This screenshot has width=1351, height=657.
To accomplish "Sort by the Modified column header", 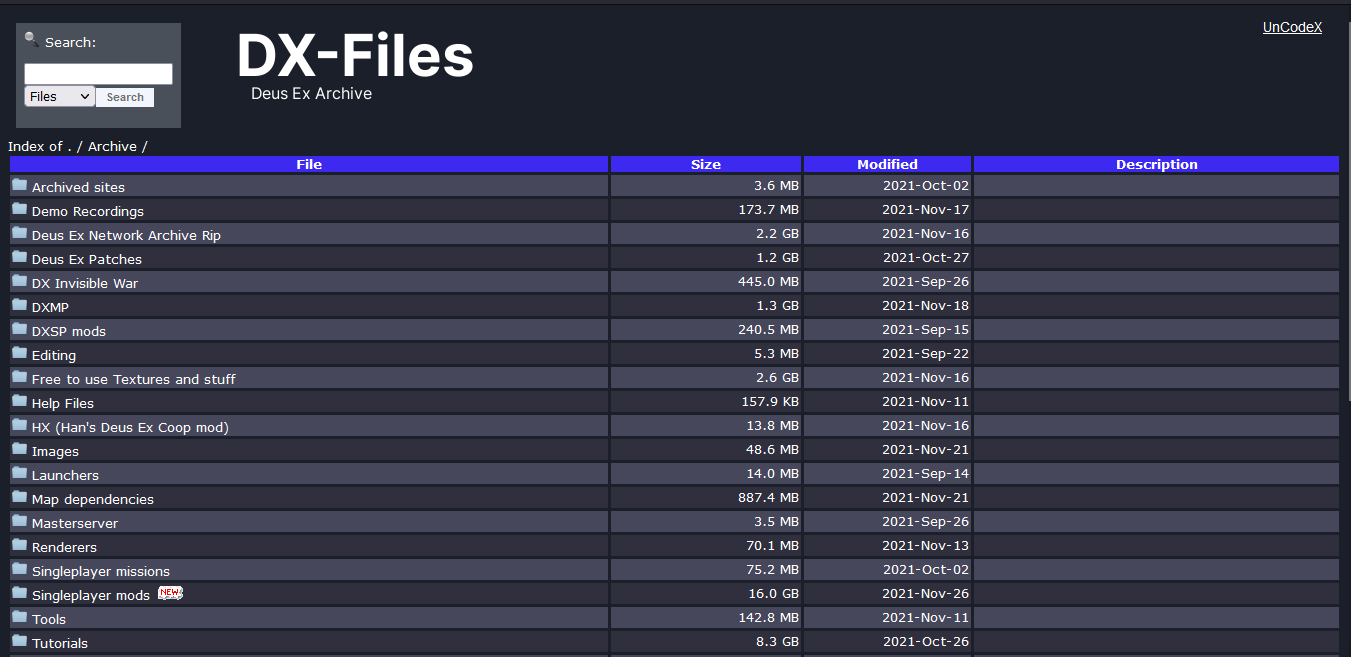I will coord(887,164).
